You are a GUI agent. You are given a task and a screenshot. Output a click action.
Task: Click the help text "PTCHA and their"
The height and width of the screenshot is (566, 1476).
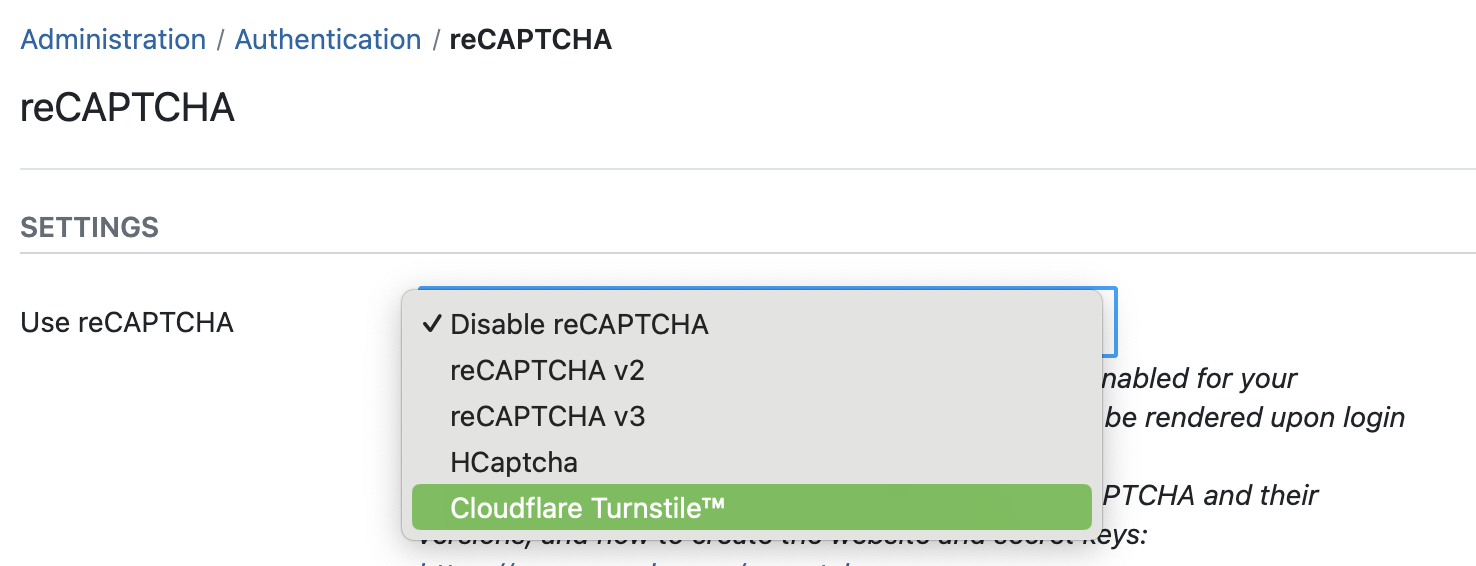point(1210,495)
